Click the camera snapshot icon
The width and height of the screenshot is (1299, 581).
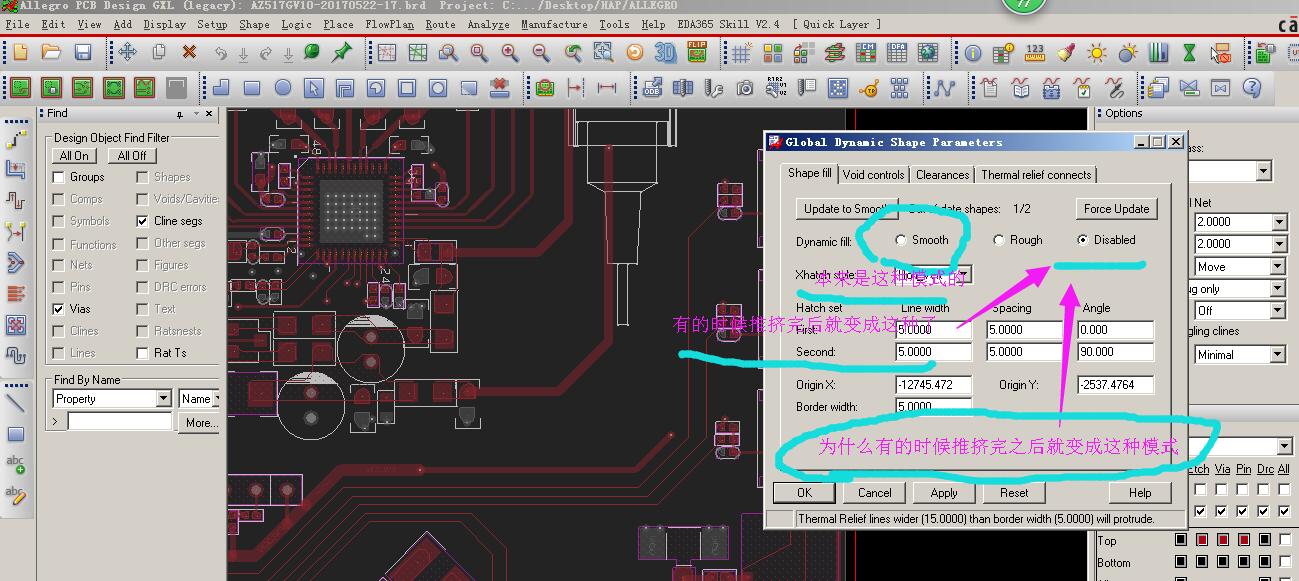click(745, 88)
